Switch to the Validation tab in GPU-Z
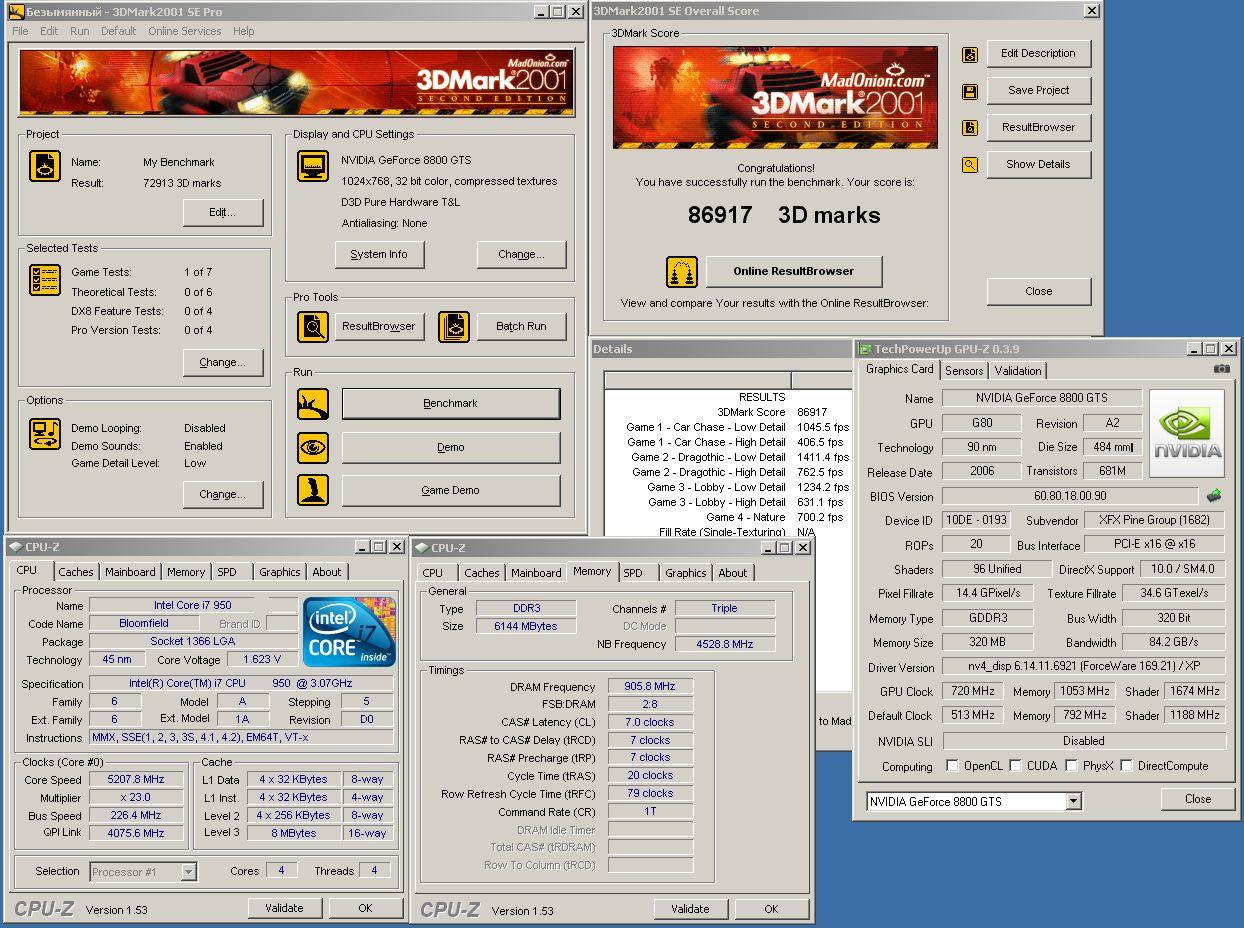The image size is (1244, 928). 1018,371
